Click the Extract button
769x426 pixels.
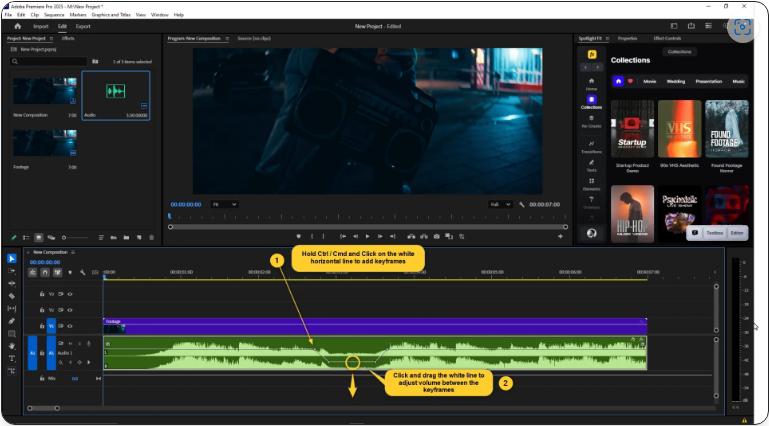point(424,236)
